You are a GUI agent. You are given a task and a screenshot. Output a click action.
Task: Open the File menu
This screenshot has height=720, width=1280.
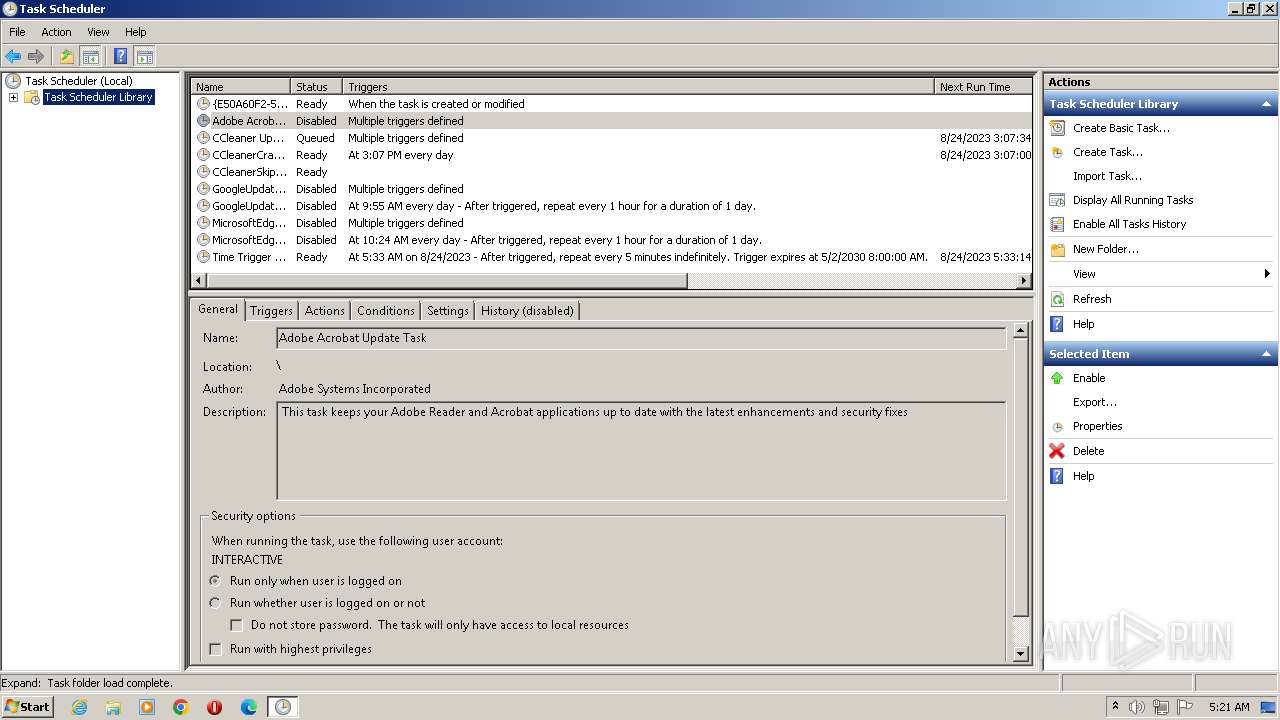17,32
